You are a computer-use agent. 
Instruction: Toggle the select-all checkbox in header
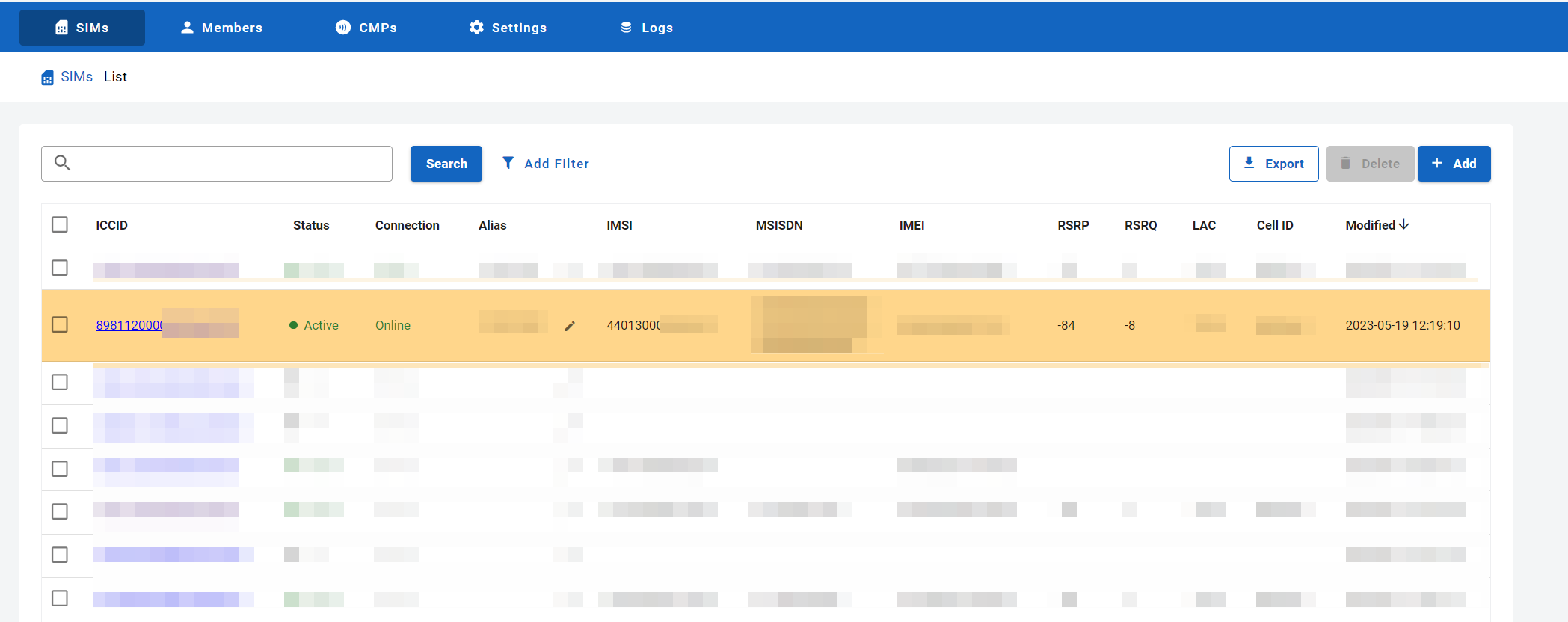click(60, 224)
